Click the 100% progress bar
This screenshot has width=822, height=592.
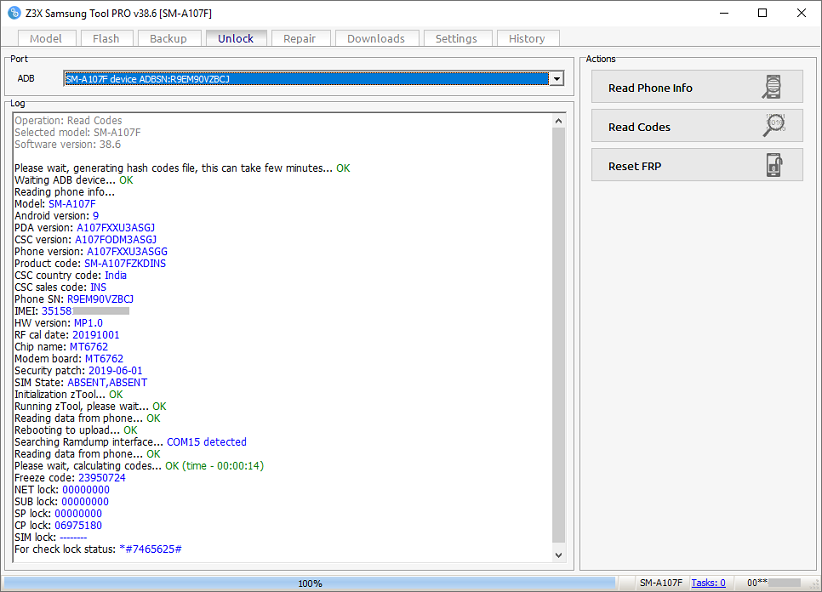coord(310,583)
